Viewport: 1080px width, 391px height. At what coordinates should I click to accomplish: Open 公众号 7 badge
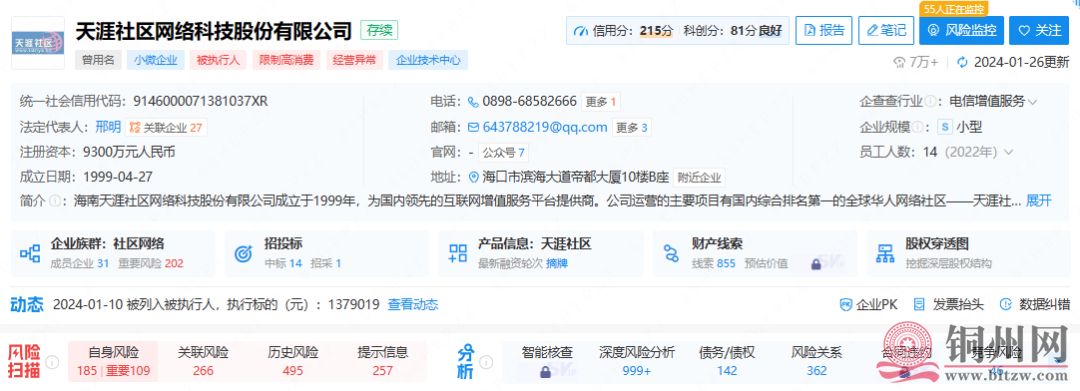(503, 152)
